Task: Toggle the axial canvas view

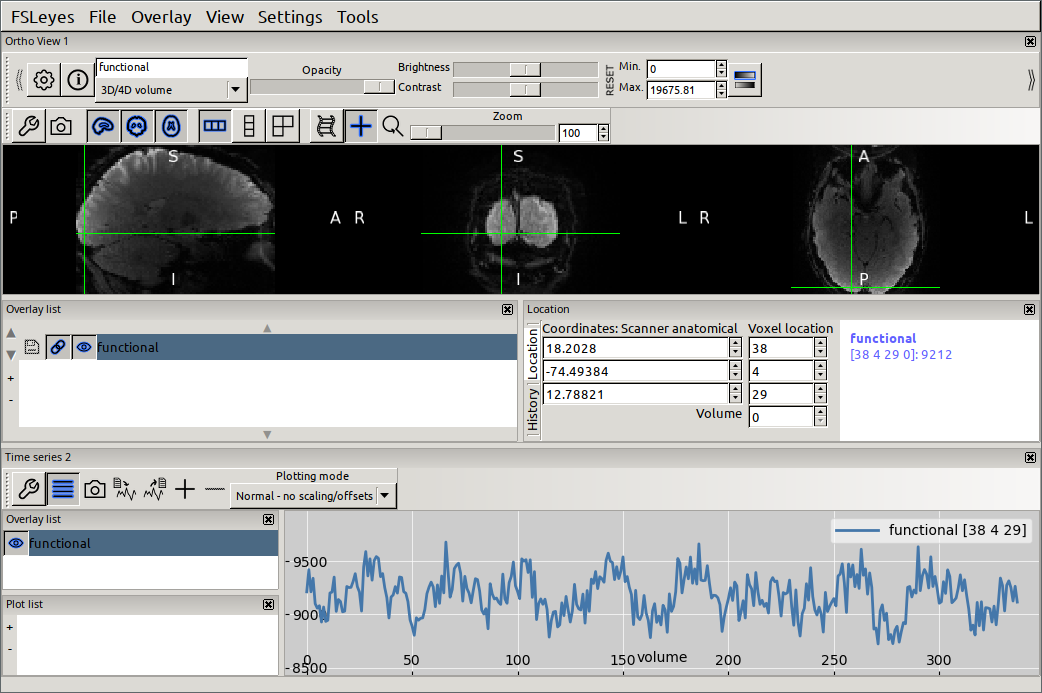Action: click(x=171, y=126)
